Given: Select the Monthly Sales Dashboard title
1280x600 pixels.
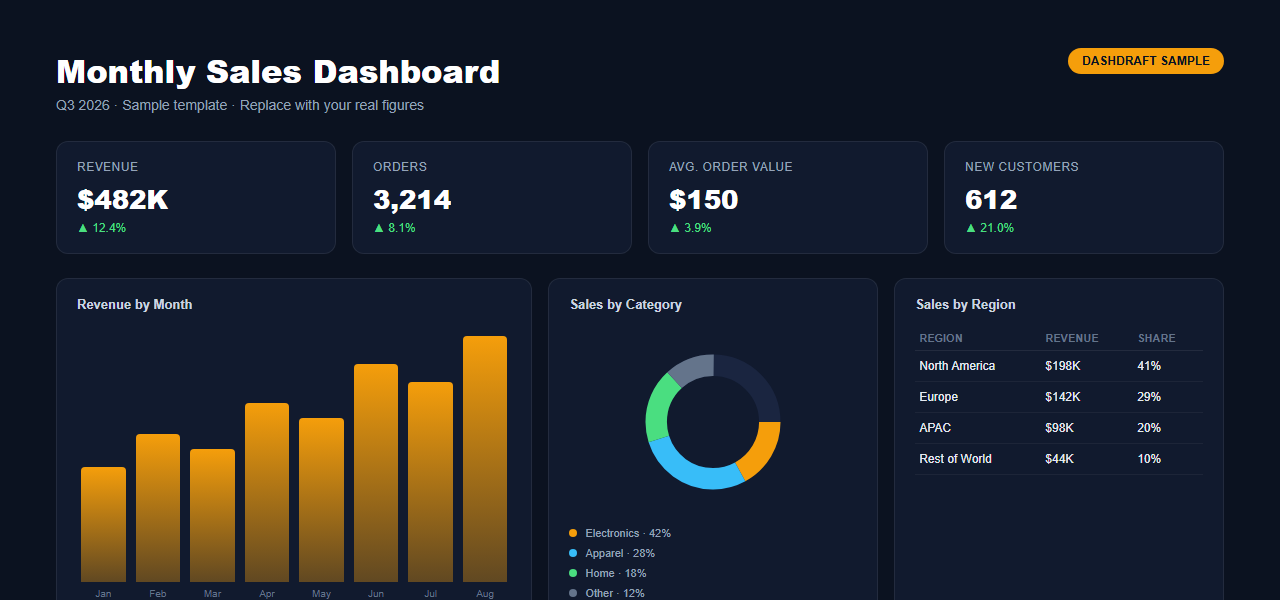Looking at the screenshot, I should [x=278, y=72].
